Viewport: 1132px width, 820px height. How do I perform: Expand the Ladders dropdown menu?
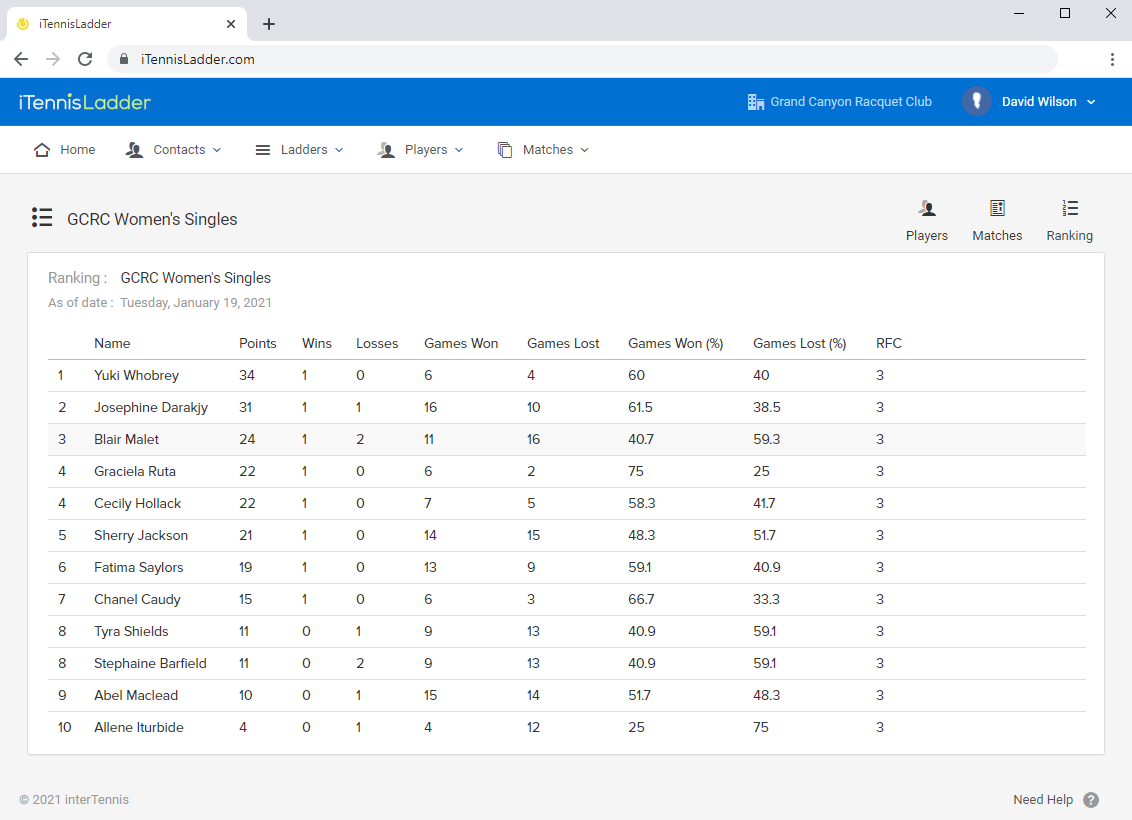pos(299,150)
